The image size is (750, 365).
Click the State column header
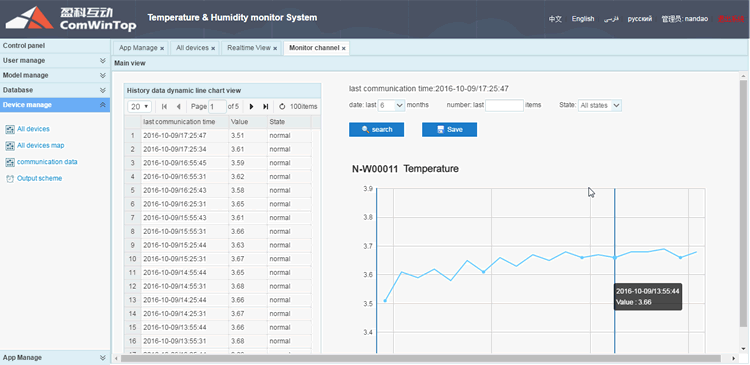289,122
